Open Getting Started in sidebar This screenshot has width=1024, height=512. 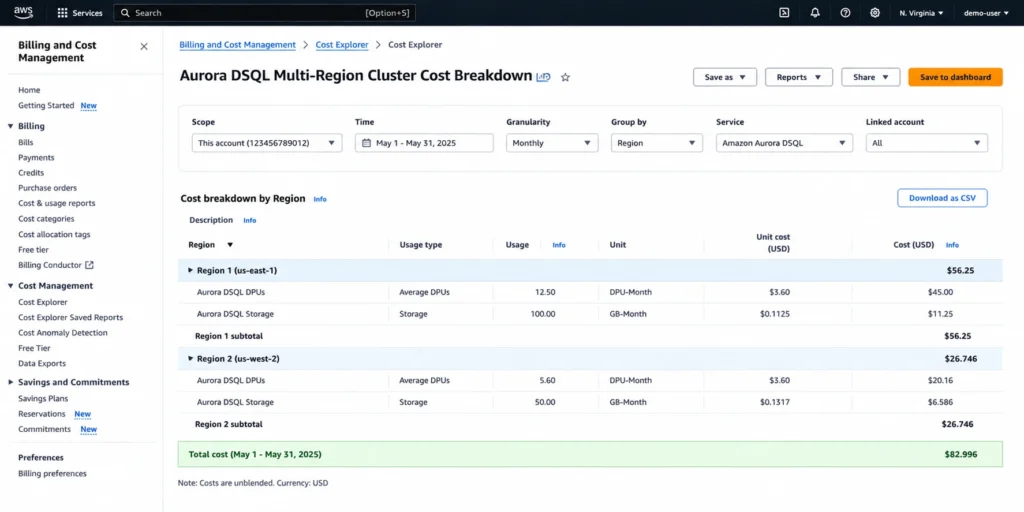[x=46, y=106]
